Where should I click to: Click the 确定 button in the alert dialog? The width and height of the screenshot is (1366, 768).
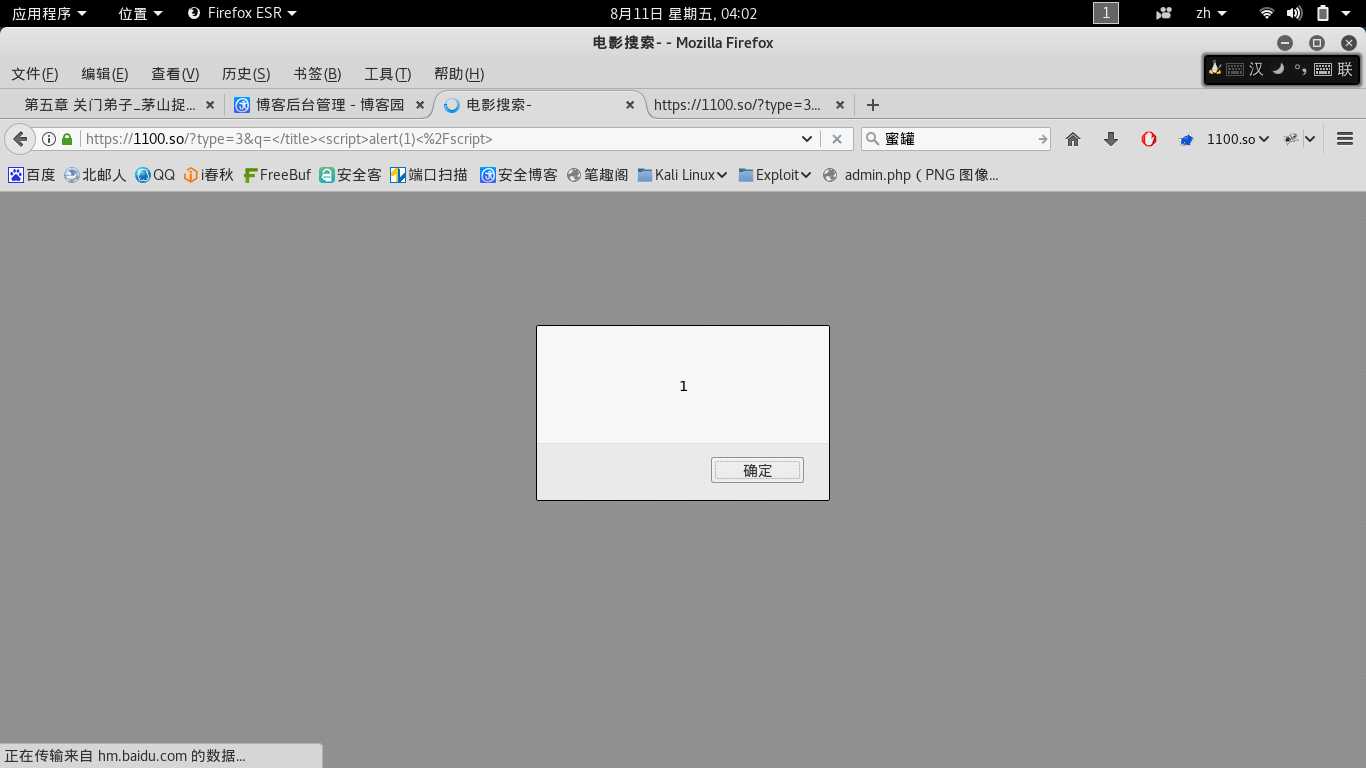[x=757, y=470]
